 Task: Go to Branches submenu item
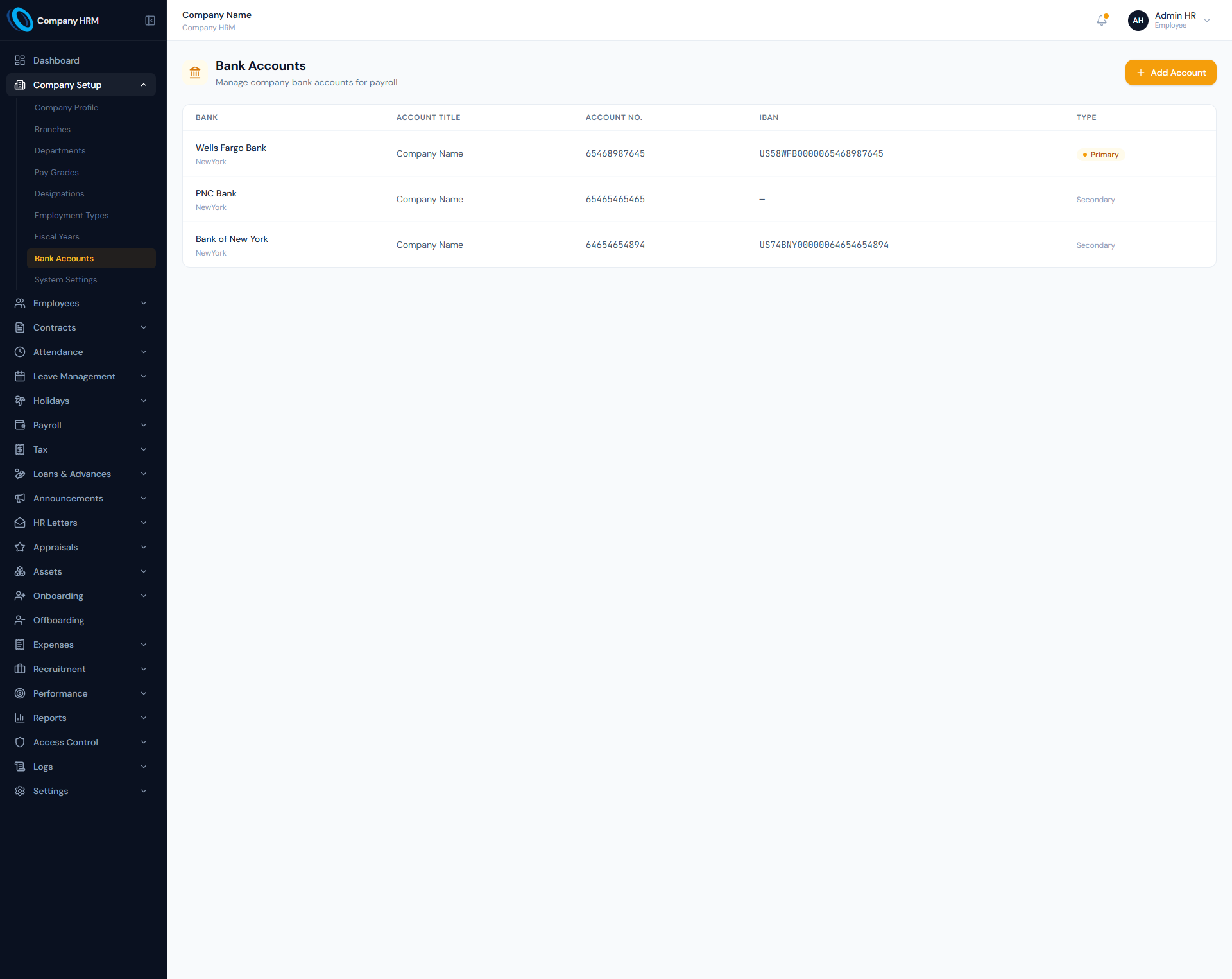pyautogui.click(x=91, y=130)
